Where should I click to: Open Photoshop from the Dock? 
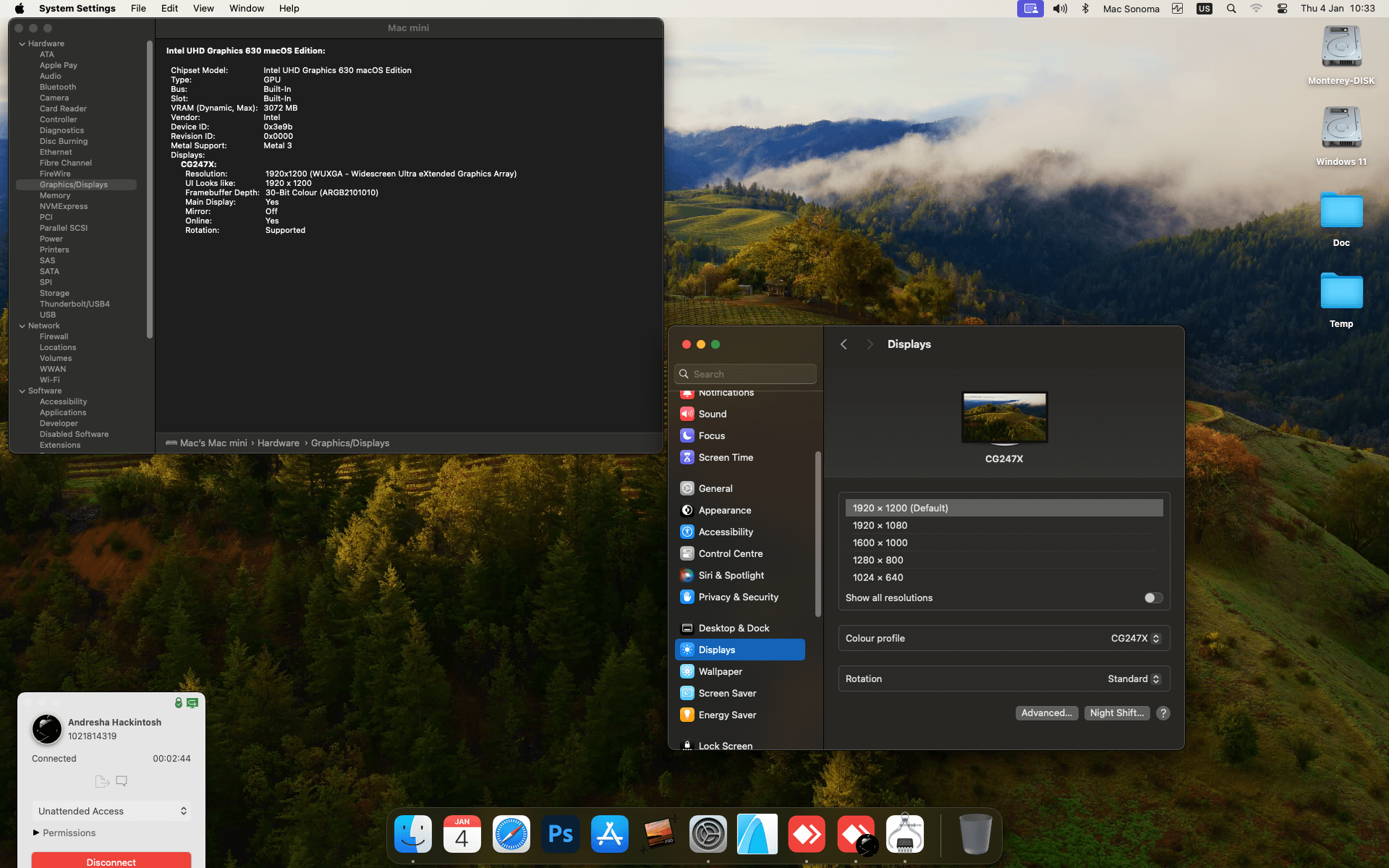tap(561, 834)
